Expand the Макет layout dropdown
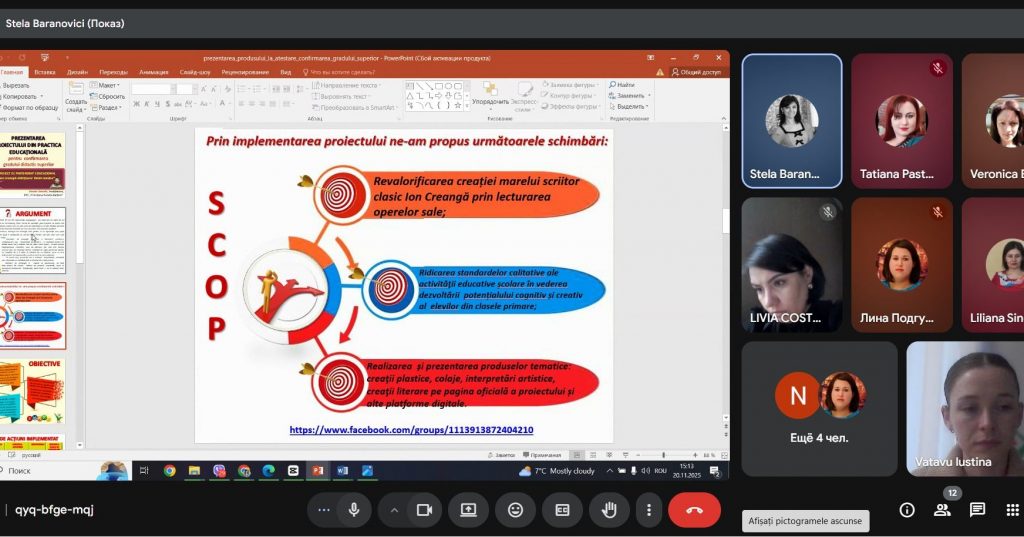1024x537 pixels. (x=107, y=86)
